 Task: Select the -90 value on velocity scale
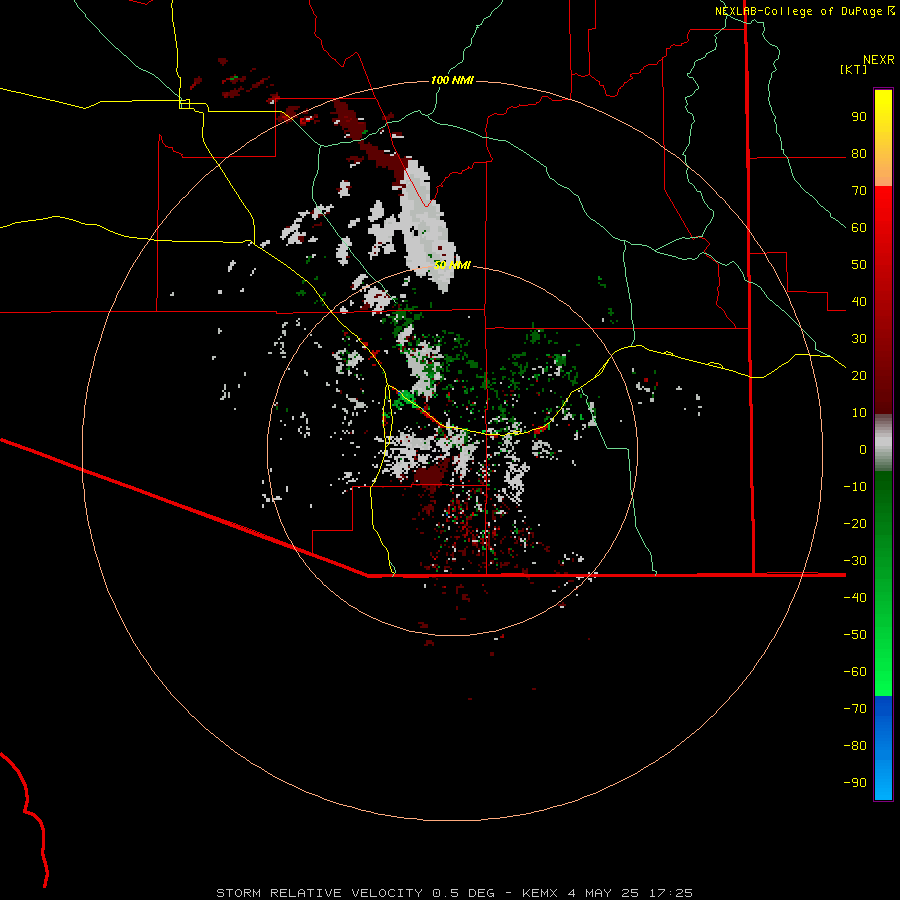[x=855, y=783]
